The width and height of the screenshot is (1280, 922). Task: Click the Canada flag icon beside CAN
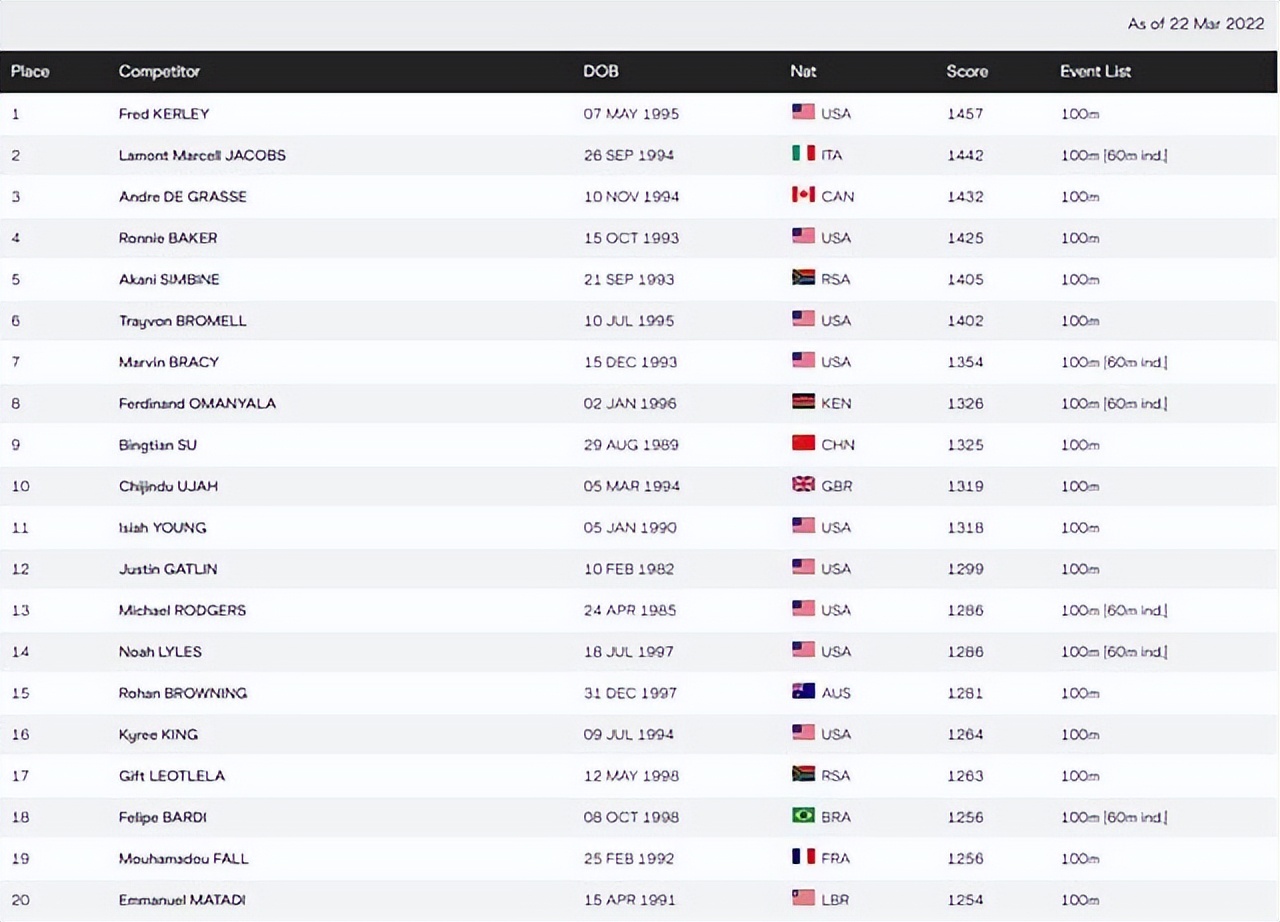click(803, 195)
